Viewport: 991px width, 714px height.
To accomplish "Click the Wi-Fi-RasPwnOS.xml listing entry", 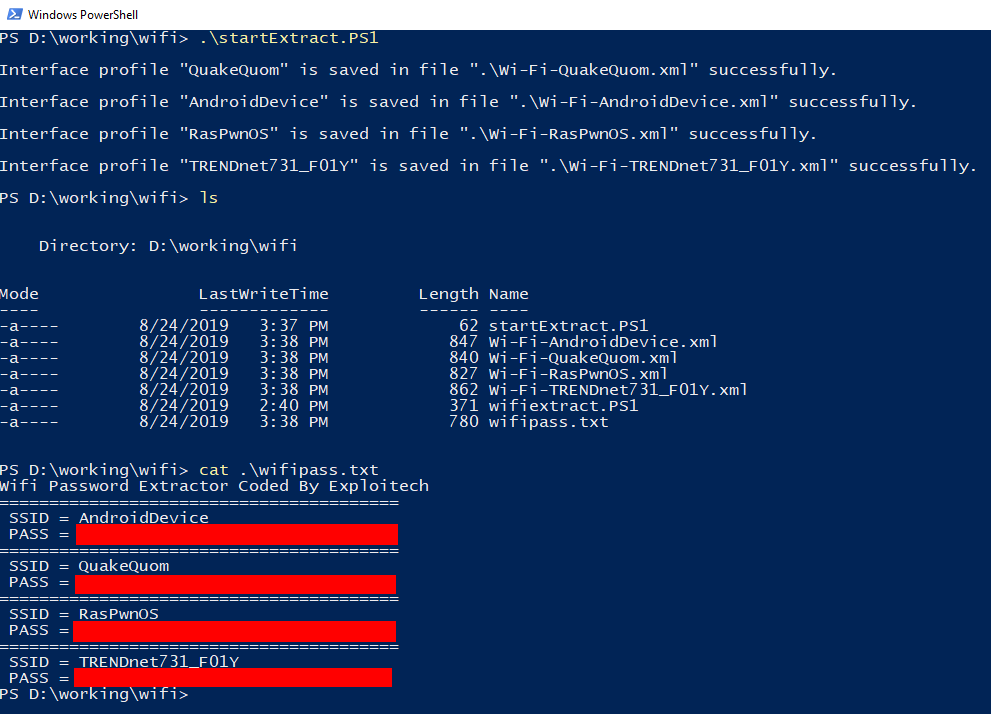I will tap(578, 373).
